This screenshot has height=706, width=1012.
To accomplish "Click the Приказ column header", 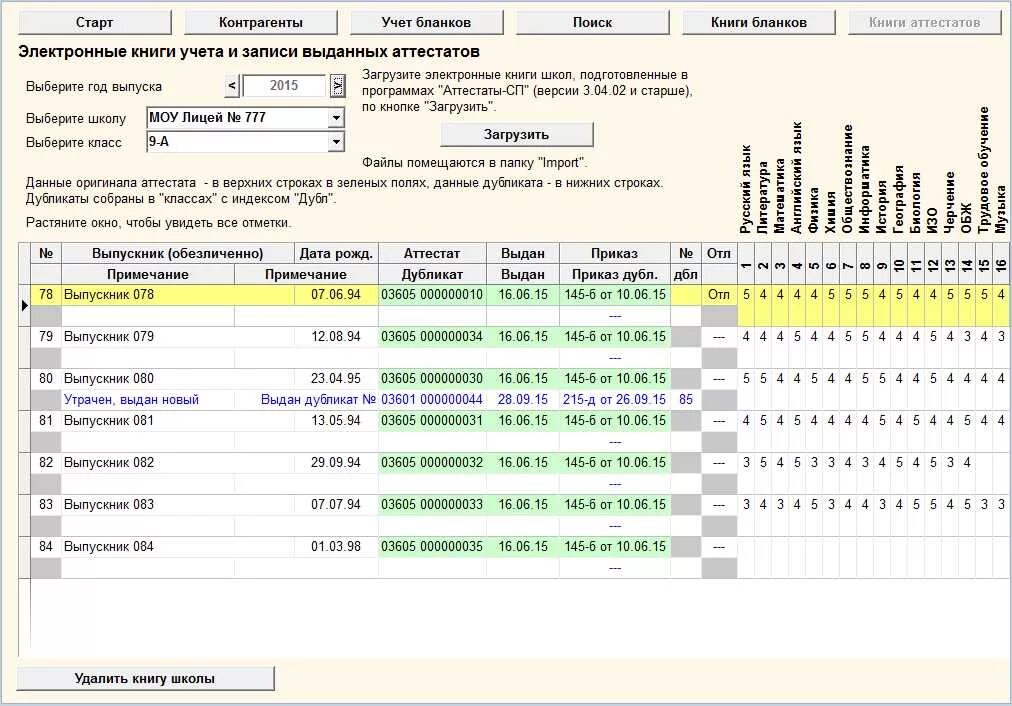I will 614,253.
